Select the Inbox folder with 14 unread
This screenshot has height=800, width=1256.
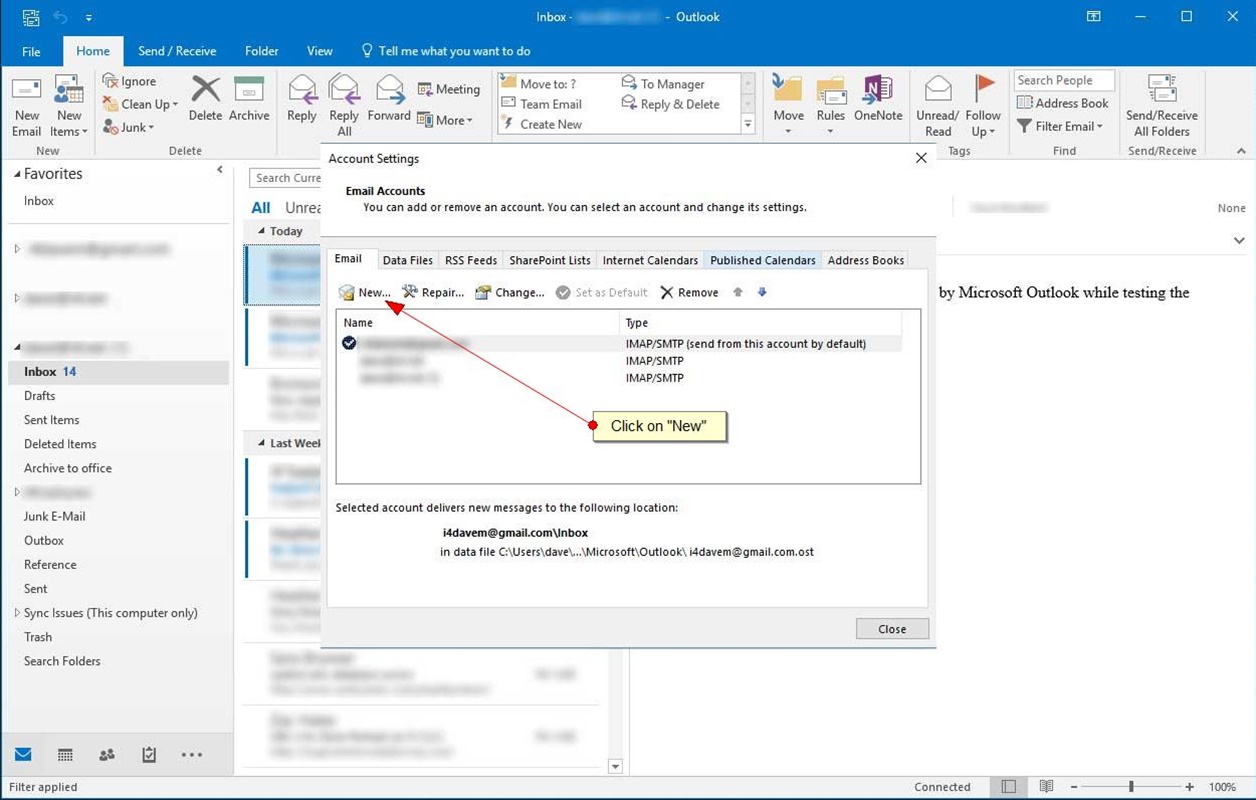[119, 372]
